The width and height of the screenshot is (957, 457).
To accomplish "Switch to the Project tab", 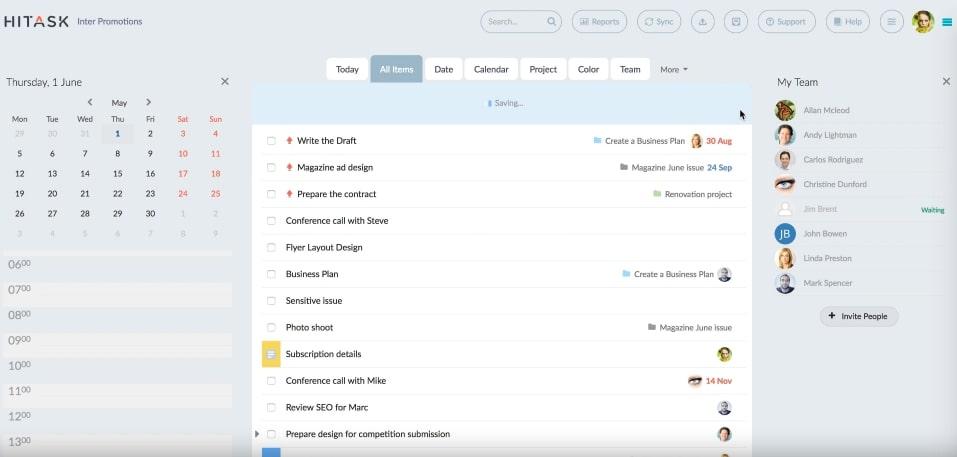I will click(x=543, y=70).
